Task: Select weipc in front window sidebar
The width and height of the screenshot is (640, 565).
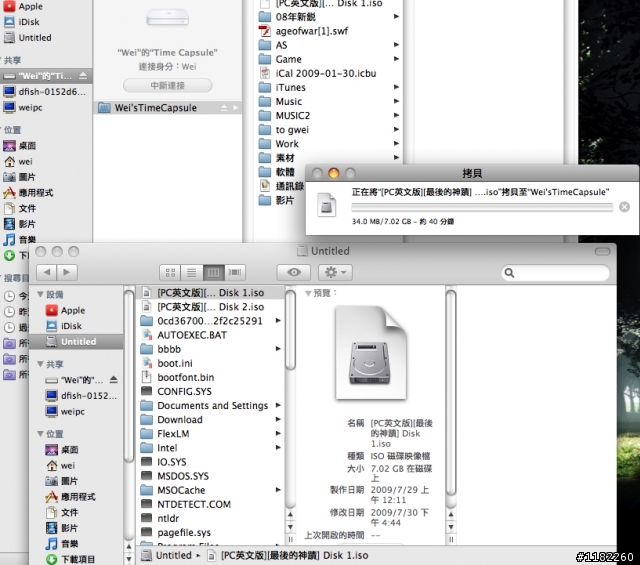Action: 65,411
